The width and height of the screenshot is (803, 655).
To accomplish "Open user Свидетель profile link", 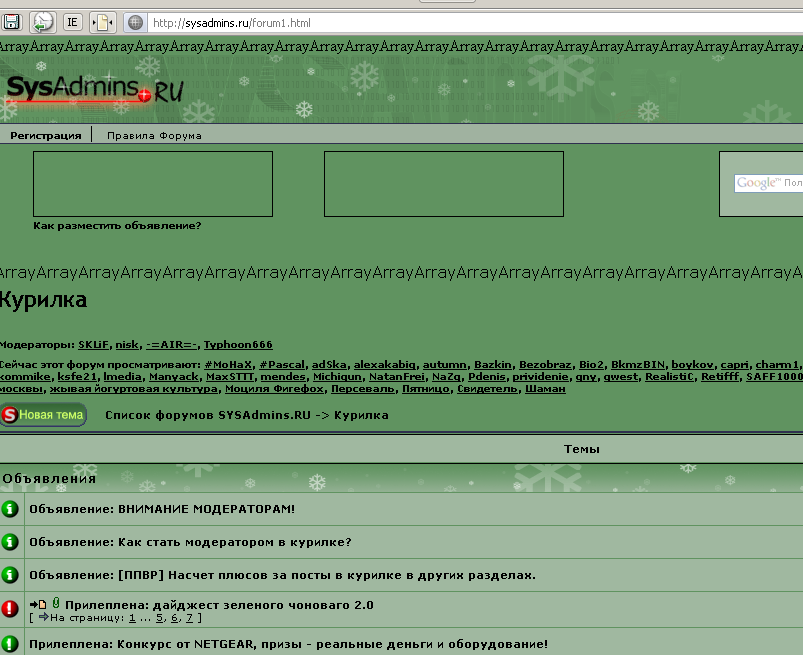I will pyautogui.click(x=487, y=389).
